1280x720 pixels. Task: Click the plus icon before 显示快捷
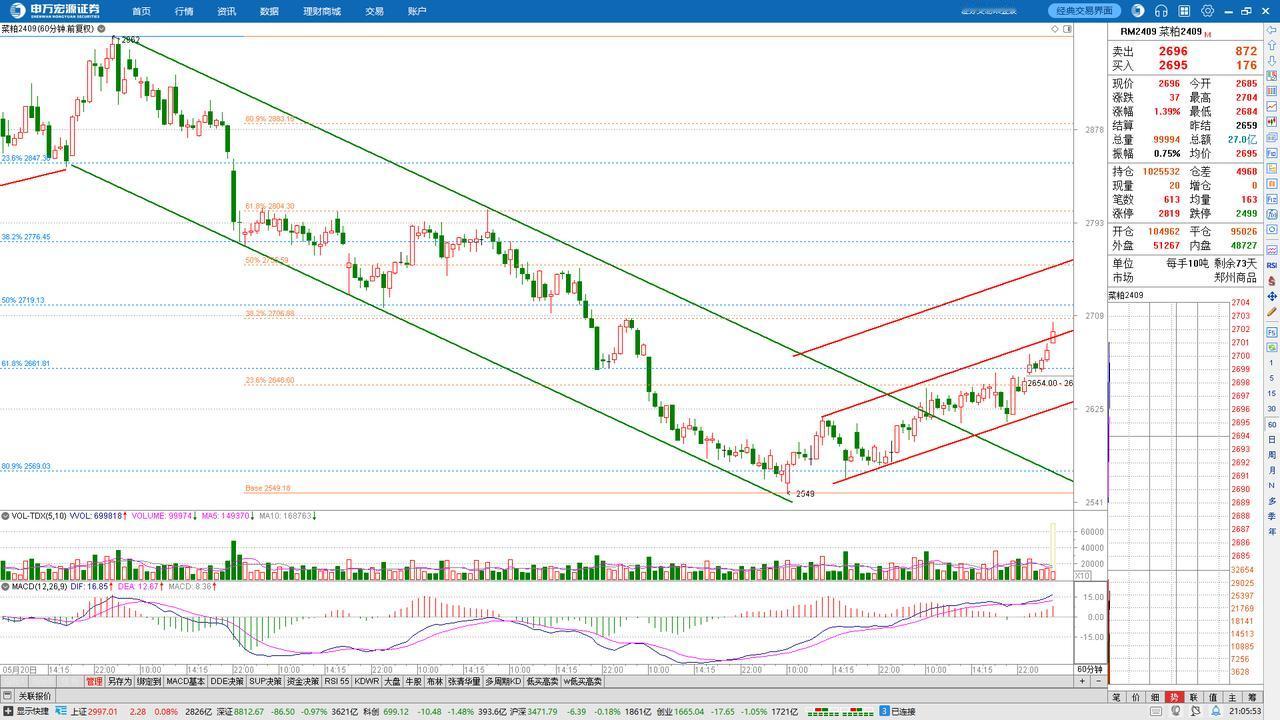point(8,711)
